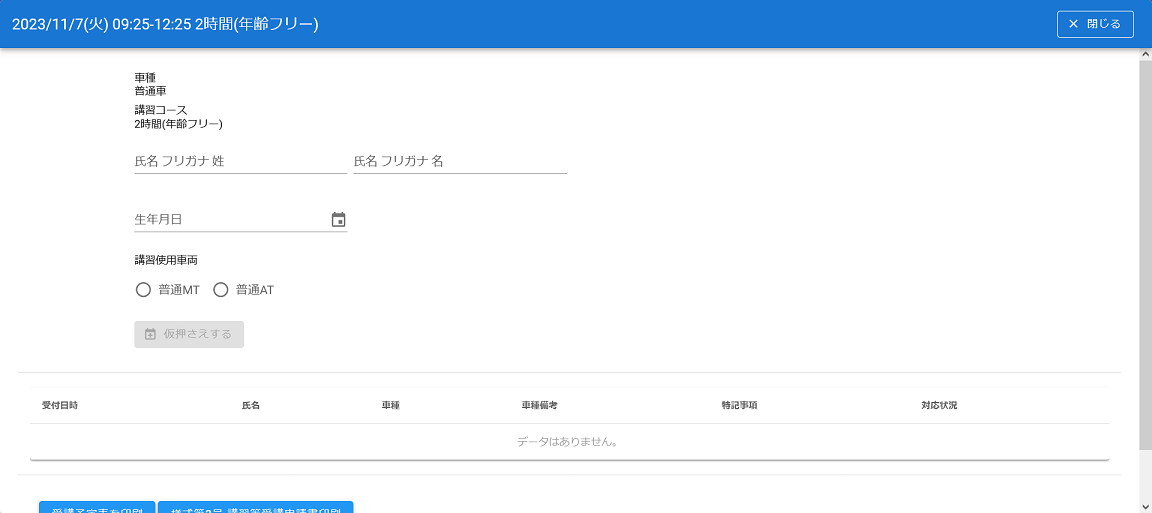Open the calendar picker for 生年月日
Screen dimensions: 1152x513
[x=338, y=220]
